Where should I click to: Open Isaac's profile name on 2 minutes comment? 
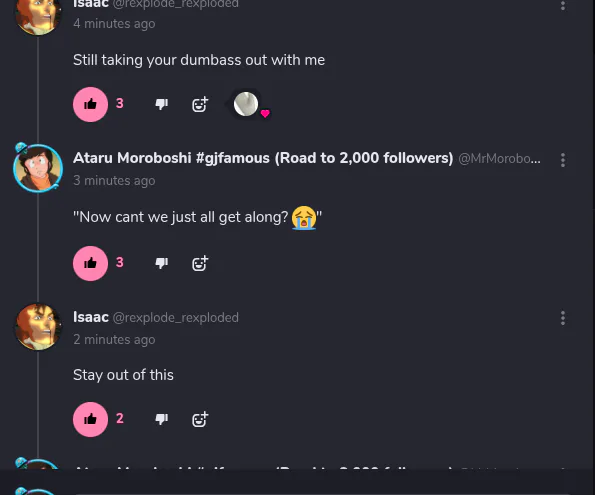click(x=91, y=317)
